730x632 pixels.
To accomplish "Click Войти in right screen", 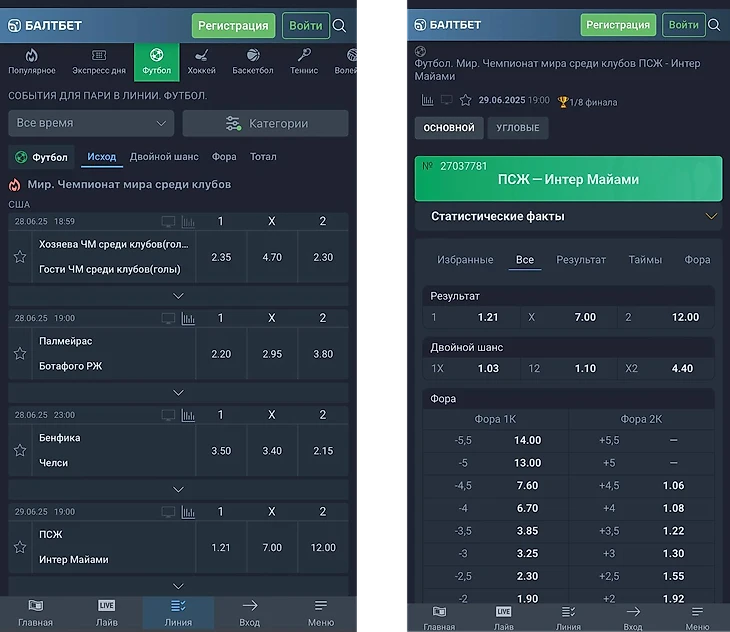I will pos(683,25).
